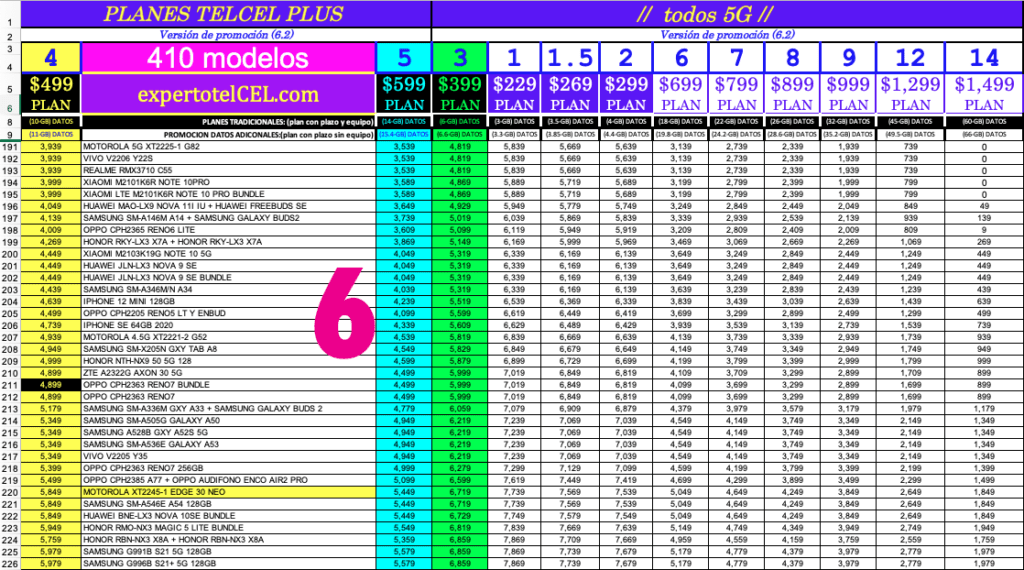Select the 'HONOR RMO-NX3 MAGIC 5 LITE BUNDLE' cell

228,528
